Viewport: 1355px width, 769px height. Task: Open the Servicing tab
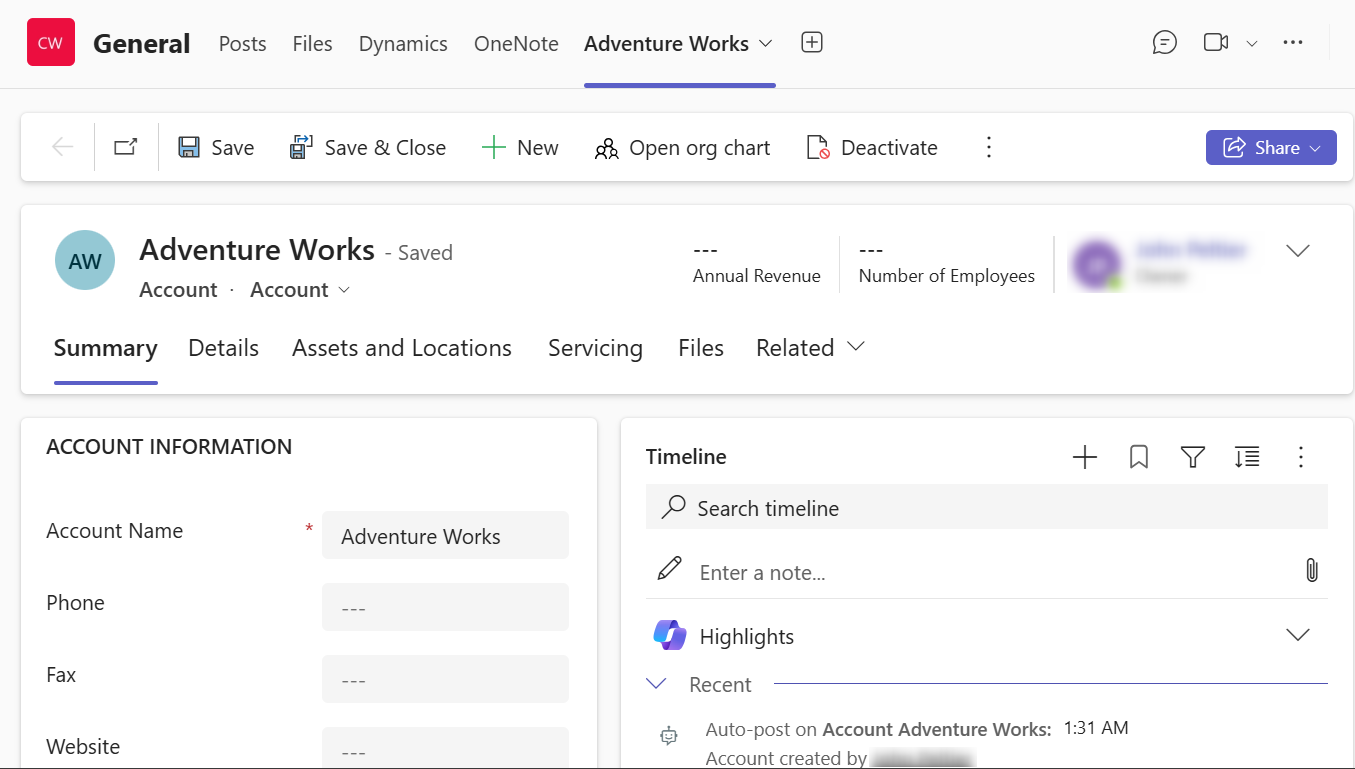595,347
